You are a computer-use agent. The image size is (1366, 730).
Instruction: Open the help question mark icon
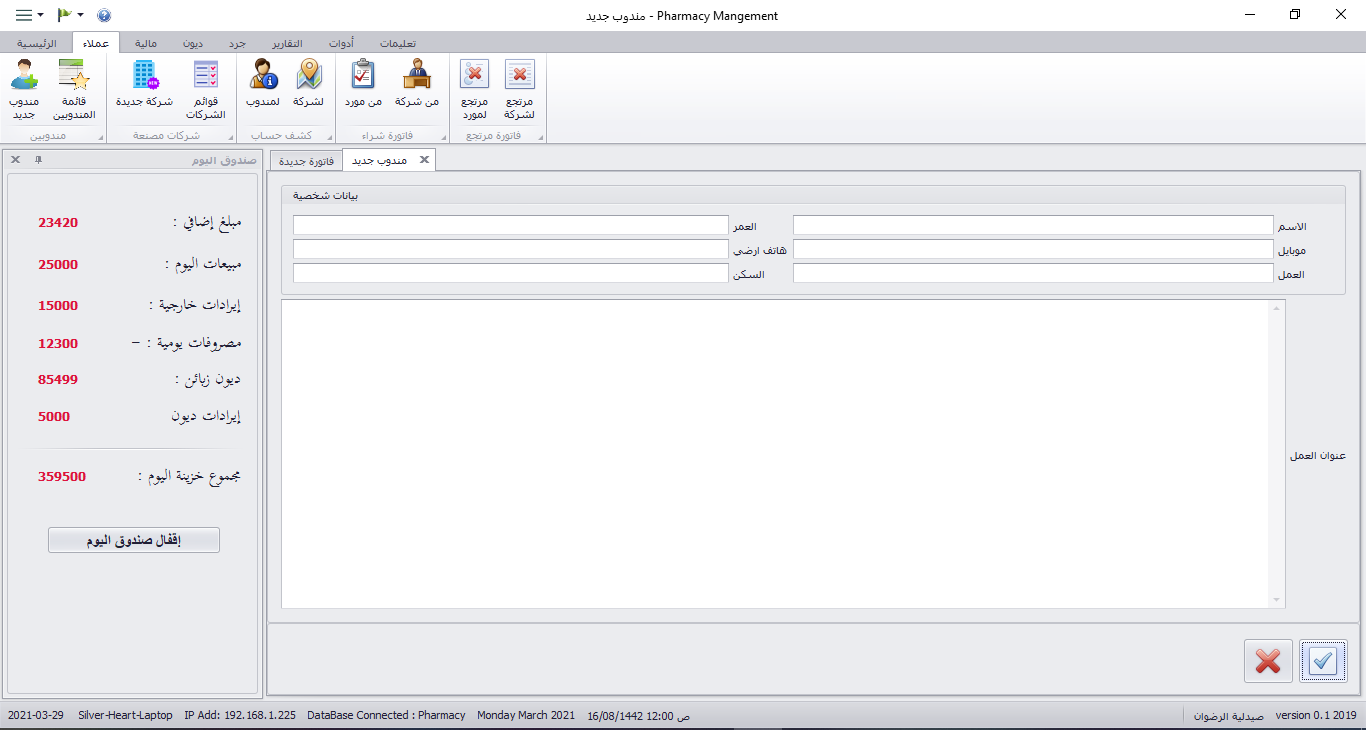click(x=104, y=15)
